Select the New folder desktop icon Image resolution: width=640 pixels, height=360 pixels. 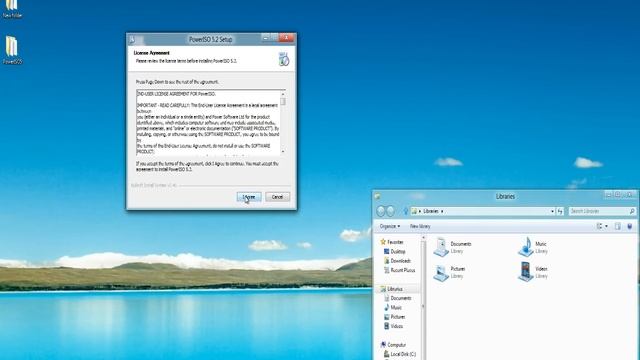12,9
